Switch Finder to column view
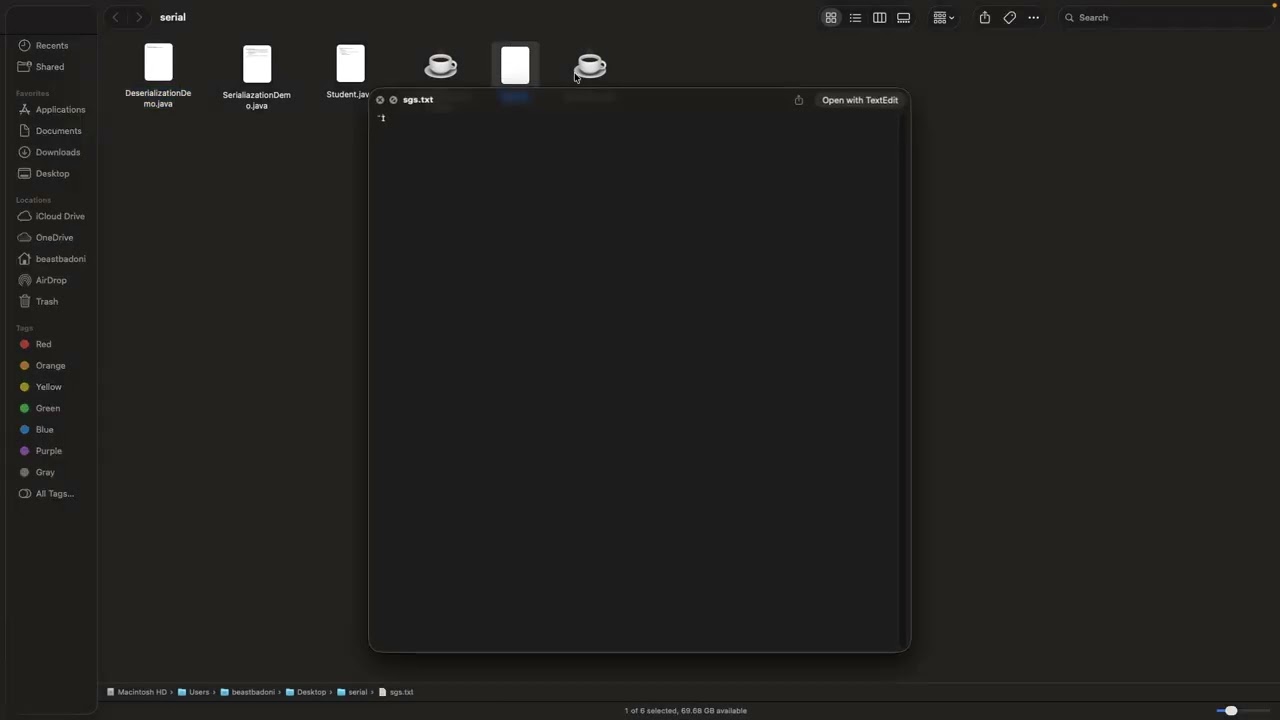 880,17
